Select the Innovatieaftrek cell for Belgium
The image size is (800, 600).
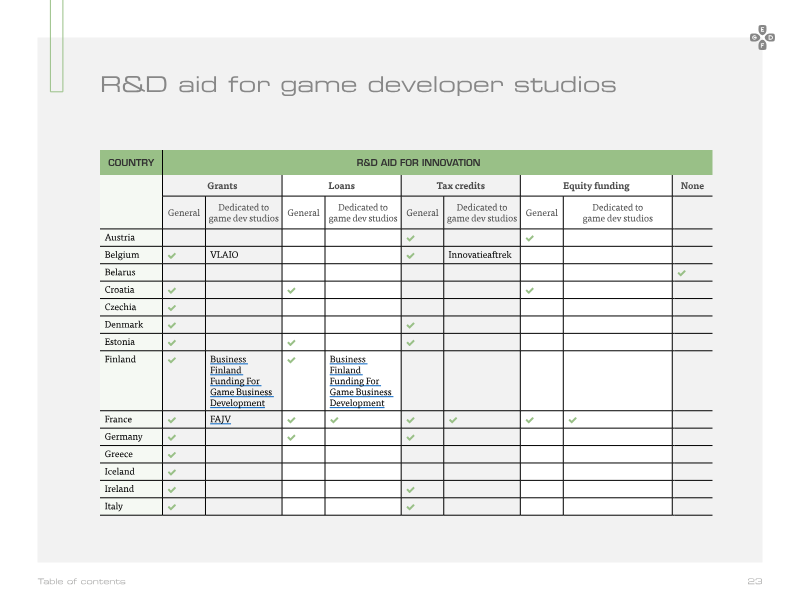482,255
